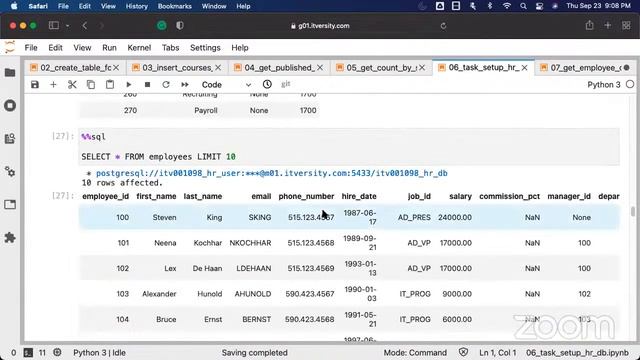Screen dimensions: 640x360
Task: Click the kernel status circle indicator
Action: click(x=630, y=84)
